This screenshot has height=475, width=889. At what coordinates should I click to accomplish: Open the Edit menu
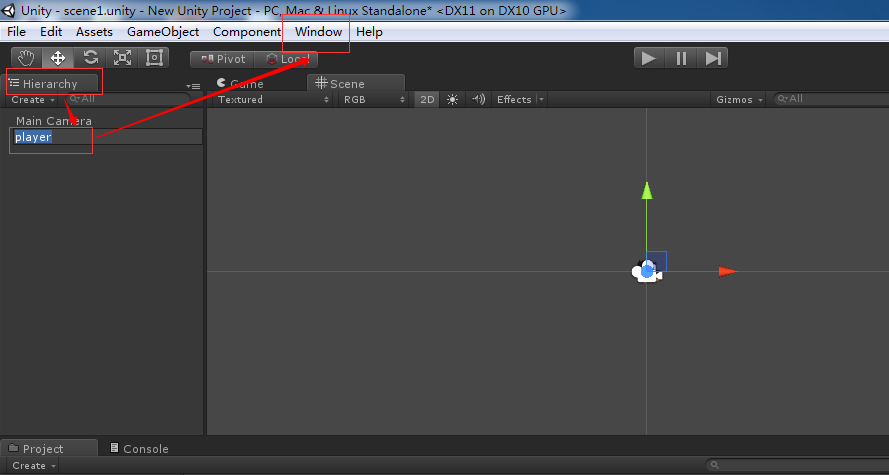tap(51, 32)
